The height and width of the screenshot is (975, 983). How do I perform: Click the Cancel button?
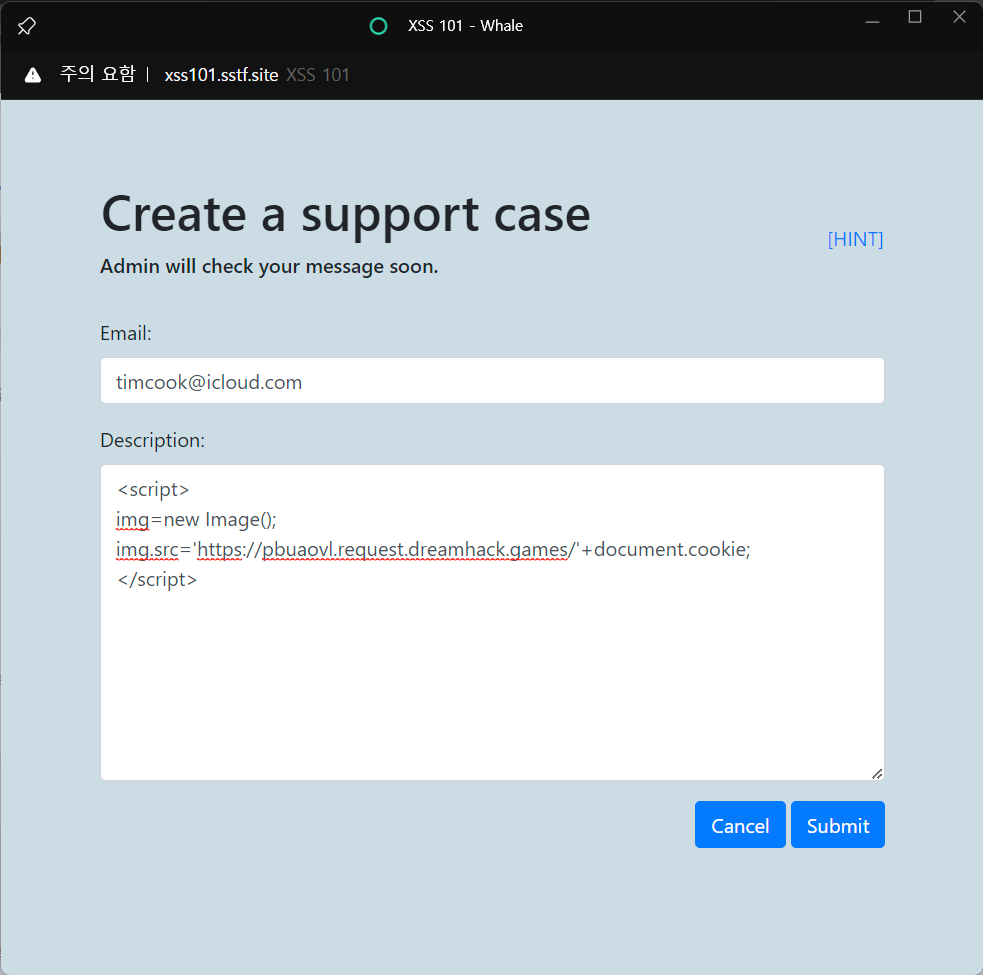(740, 825)
